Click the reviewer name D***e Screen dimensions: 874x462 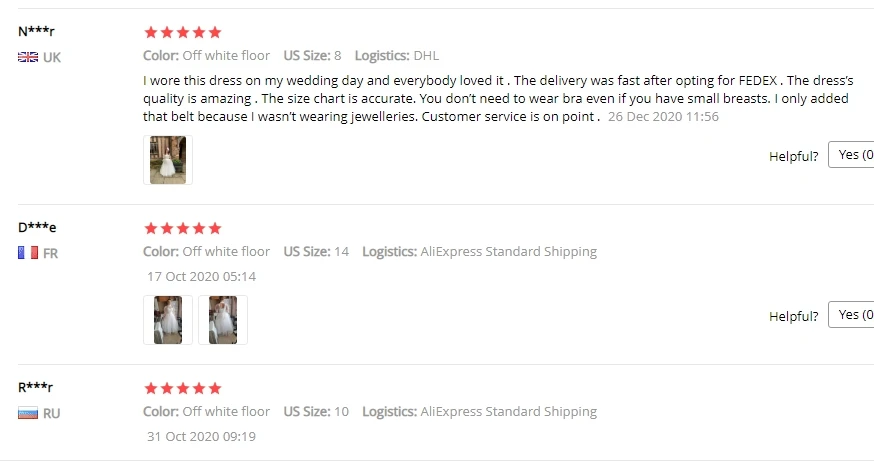[x=37, y=228]
